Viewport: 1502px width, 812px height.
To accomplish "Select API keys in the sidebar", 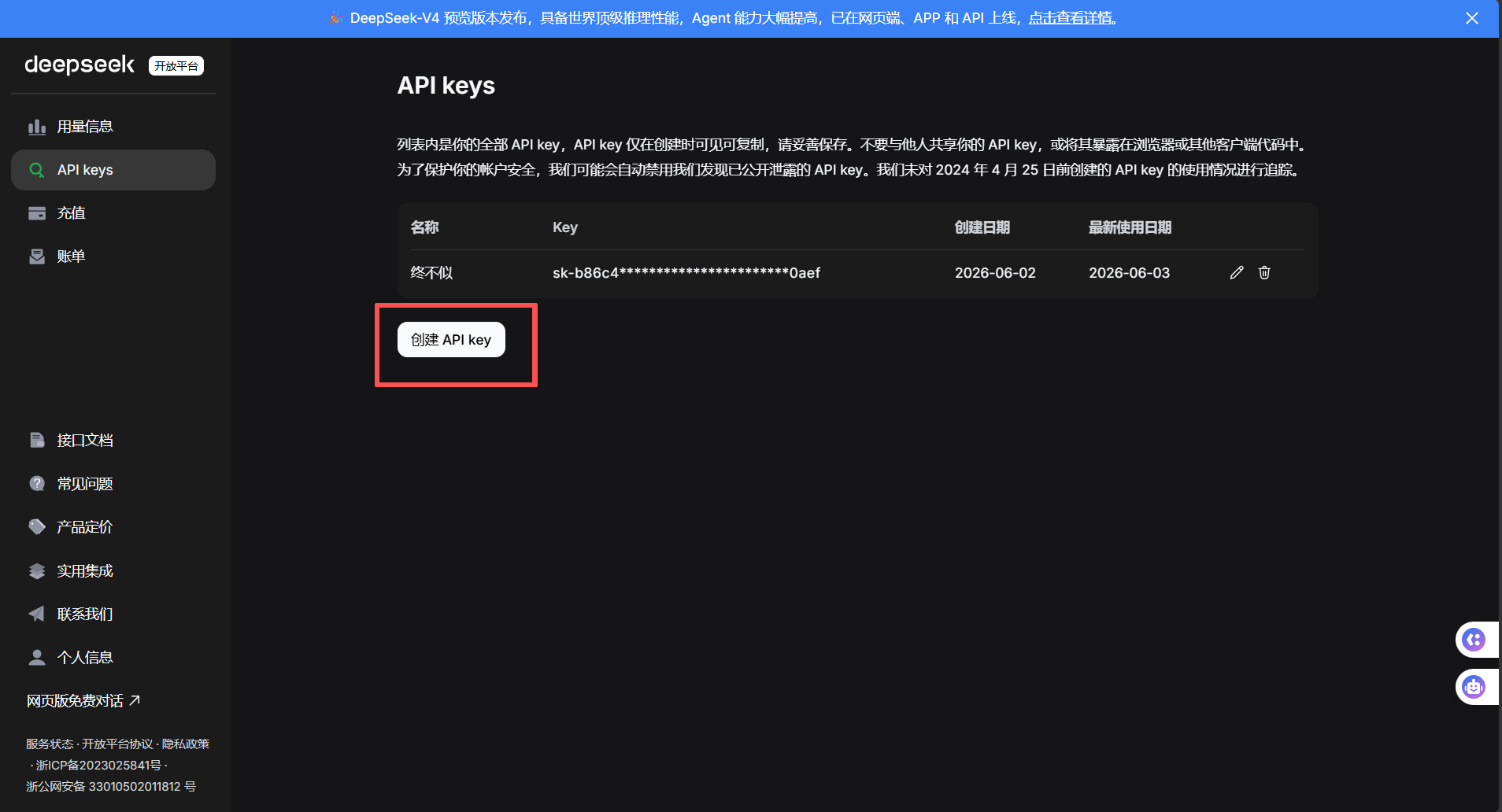I will (113, 170).
